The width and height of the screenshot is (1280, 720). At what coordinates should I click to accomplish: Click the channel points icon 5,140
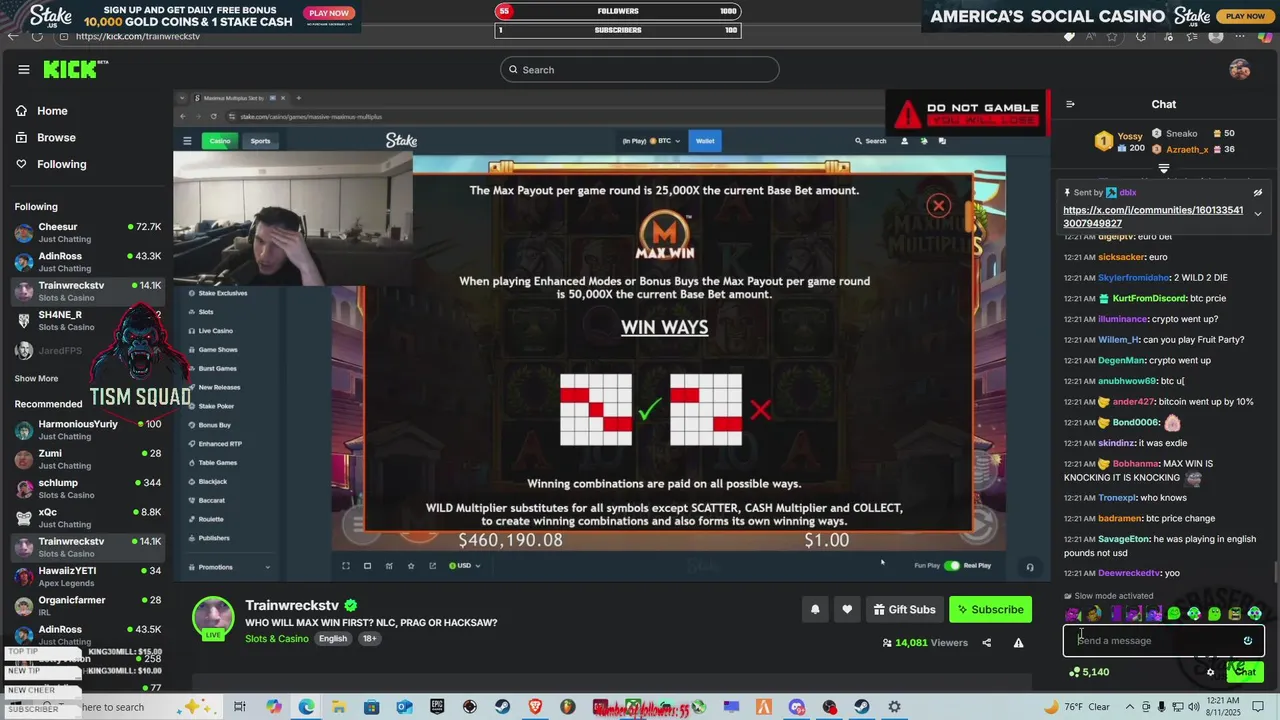(1088, 672)
